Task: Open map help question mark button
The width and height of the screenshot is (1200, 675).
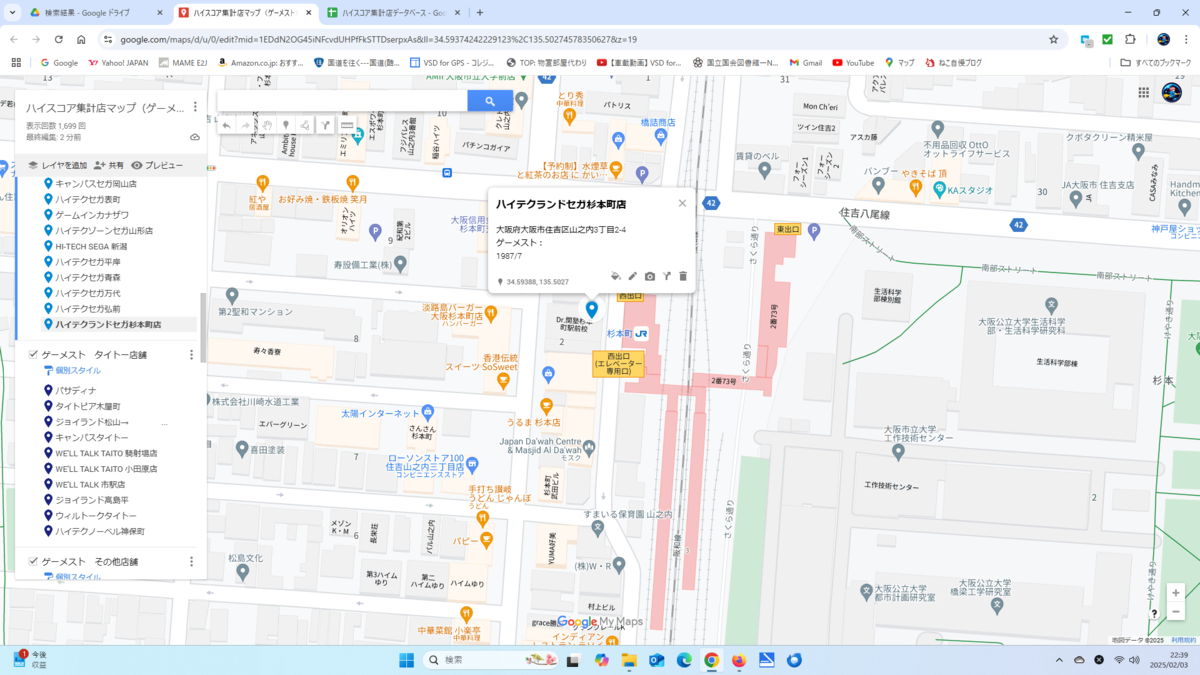Action: tap(1154, 613)
